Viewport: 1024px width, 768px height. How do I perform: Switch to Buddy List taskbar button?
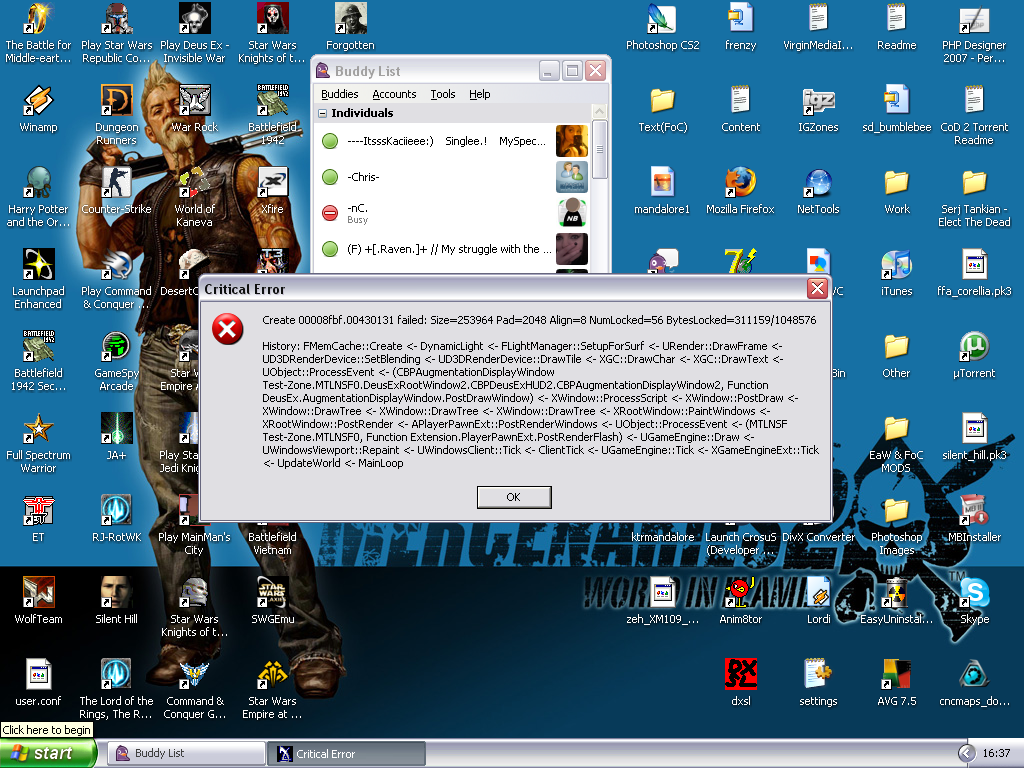[185, 754]
